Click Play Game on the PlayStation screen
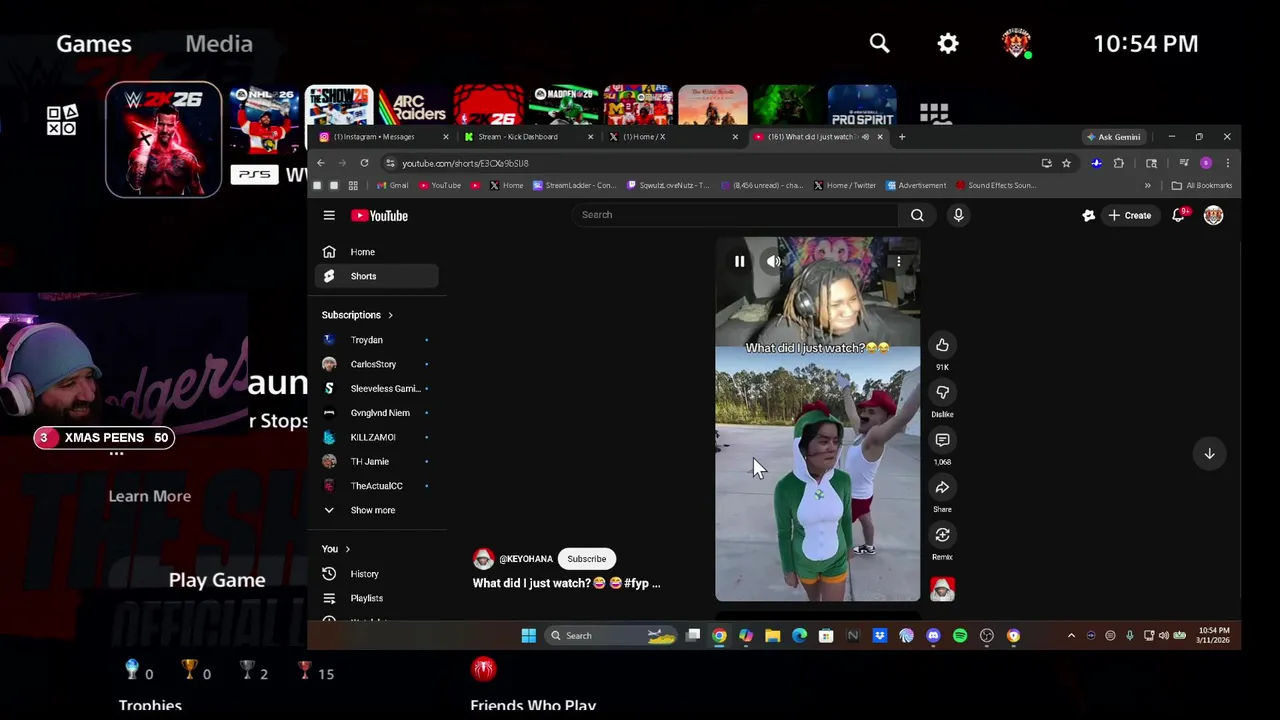The image size is (1280, 720). (x=217, y=580)
